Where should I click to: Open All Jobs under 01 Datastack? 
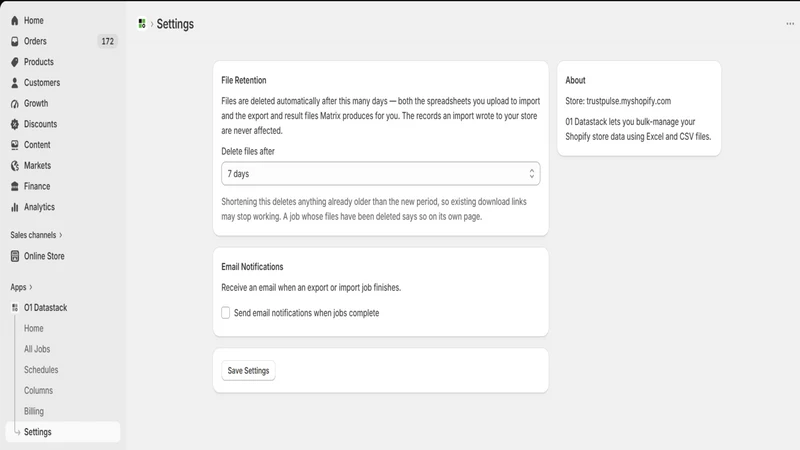37,349
